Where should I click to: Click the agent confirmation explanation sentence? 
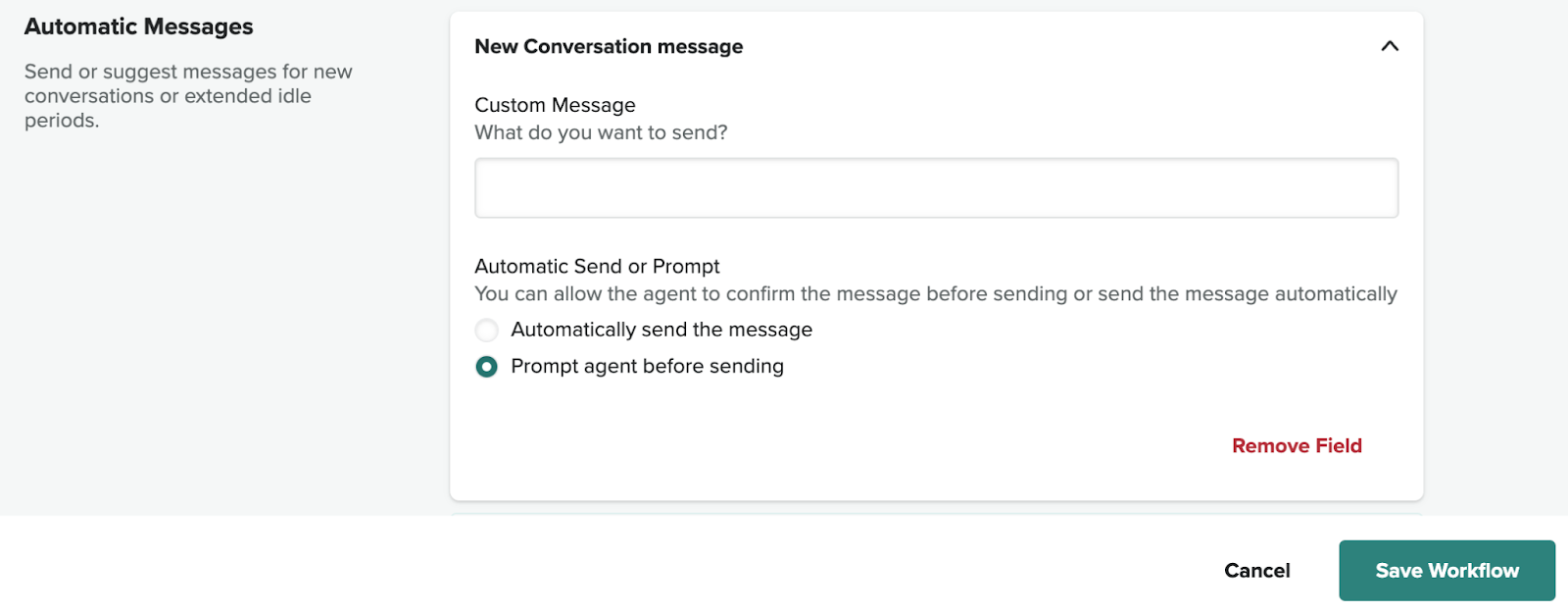(x=935, y=294)
